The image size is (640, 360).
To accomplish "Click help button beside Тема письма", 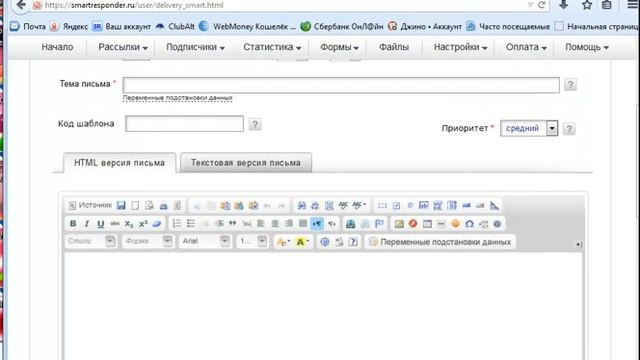I will click(570, 84).
